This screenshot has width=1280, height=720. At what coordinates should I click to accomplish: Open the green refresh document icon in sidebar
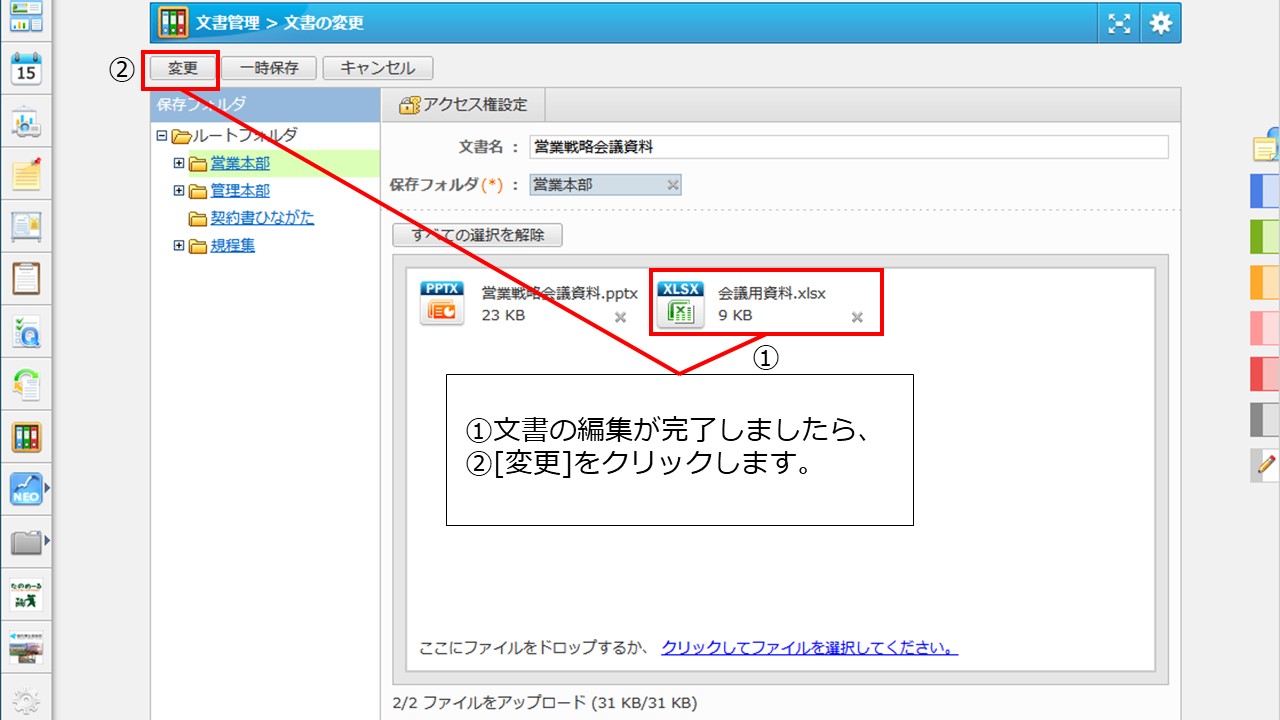26,384
